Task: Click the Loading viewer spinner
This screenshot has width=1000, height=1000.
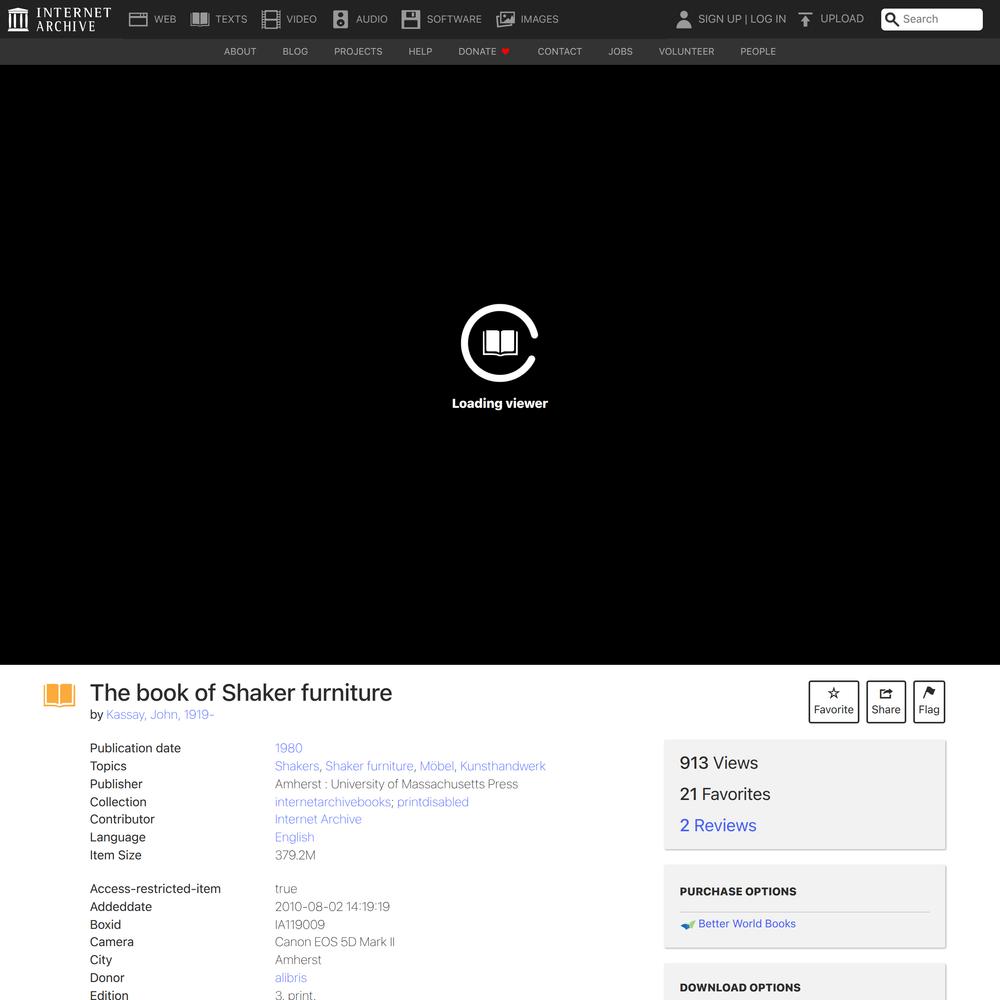Action: point(500,343)
